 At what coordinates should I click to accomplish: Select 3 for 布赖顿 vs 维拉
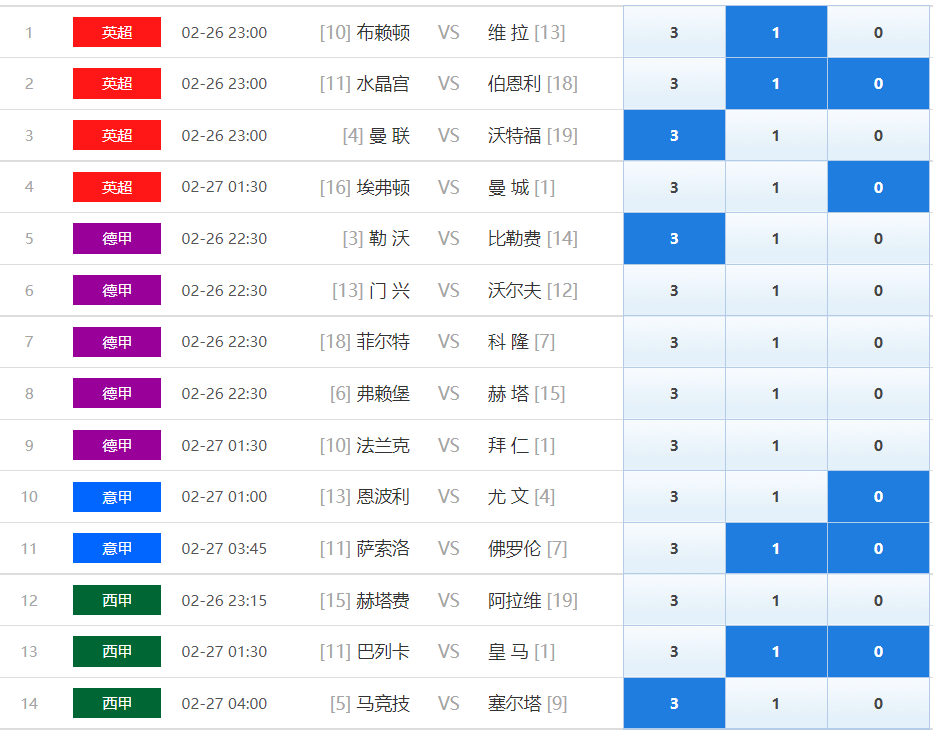674,32
